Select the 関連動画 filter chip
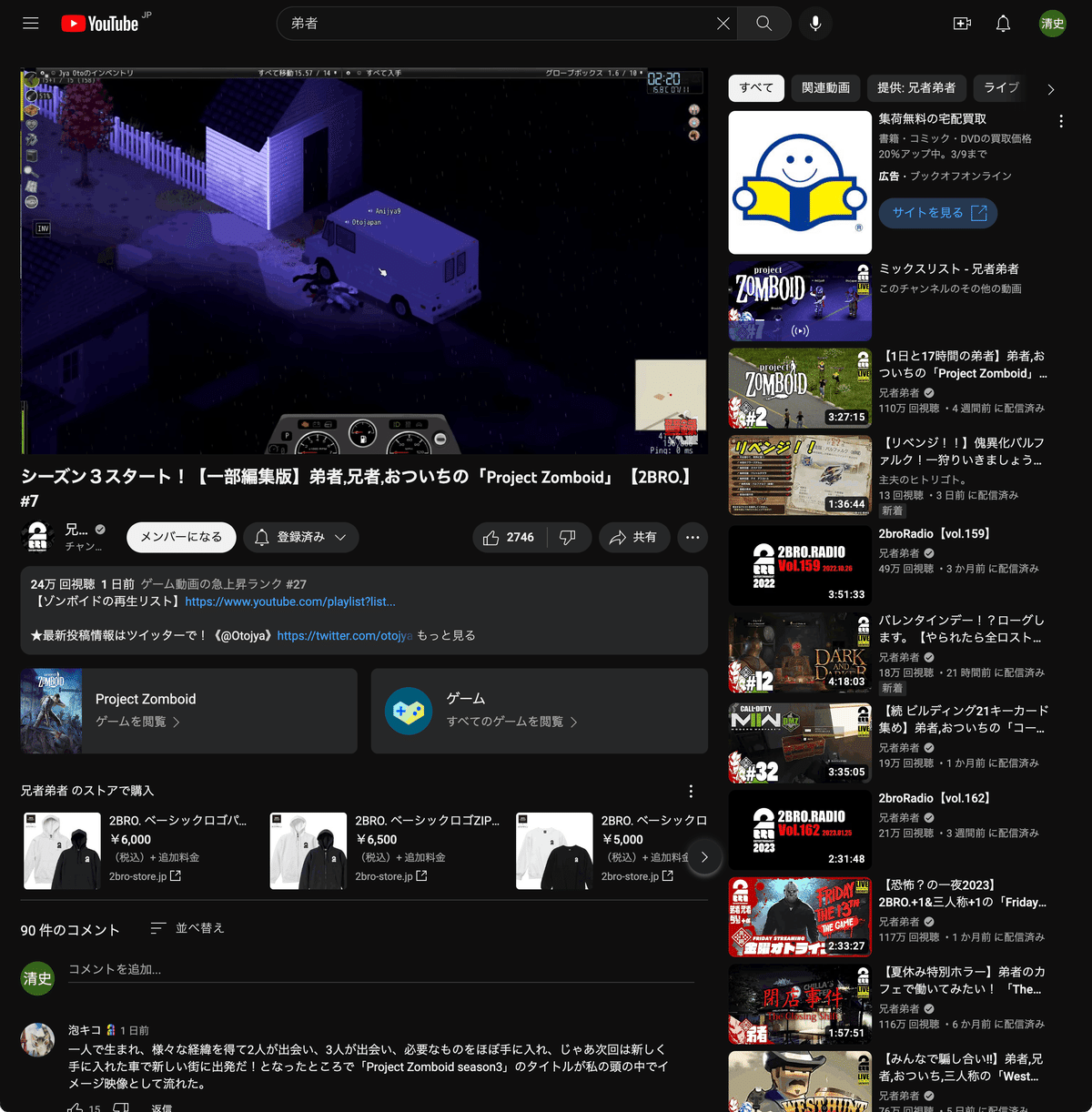 (825, 87)
